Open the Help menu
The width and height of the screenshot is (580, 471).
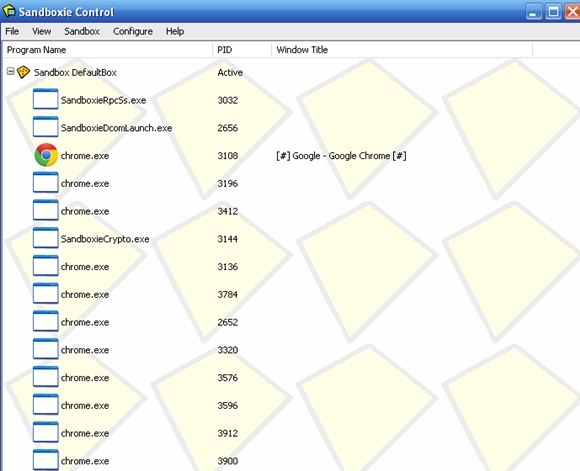coord(175,31)
